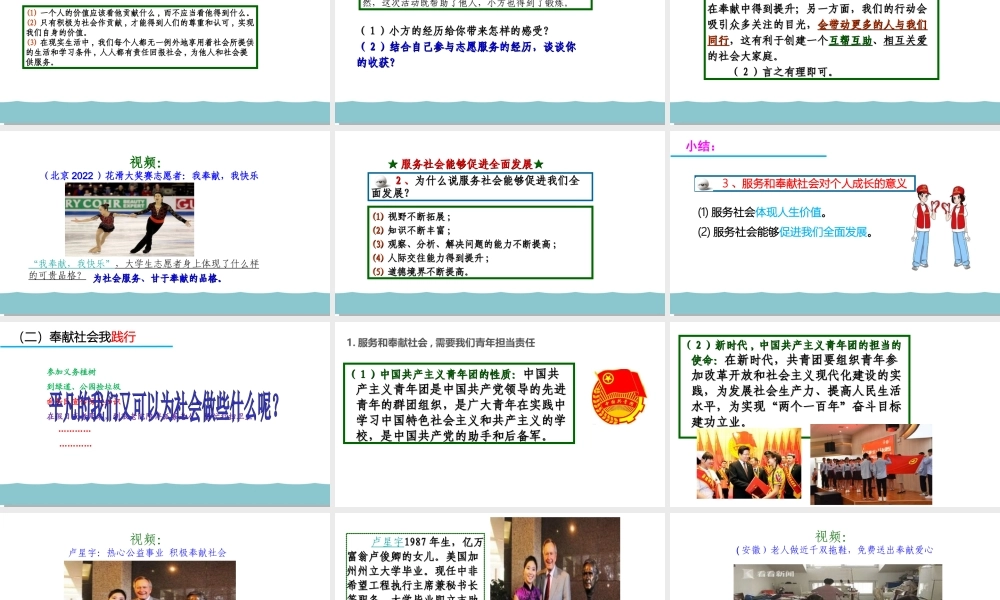Click '(2) 结合自己参与志愿服务的经历' blue question
Image resolution: width=1000 pixels, height=600 pixels.
coord(467,54)
